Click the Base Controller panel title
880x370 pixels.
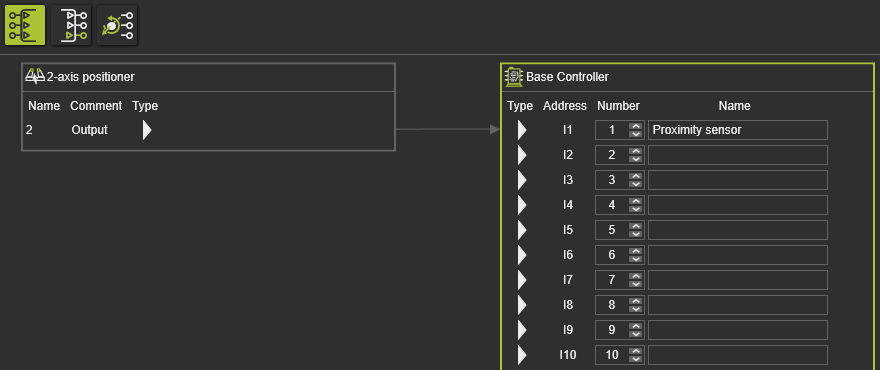click(x=567, y=77)
